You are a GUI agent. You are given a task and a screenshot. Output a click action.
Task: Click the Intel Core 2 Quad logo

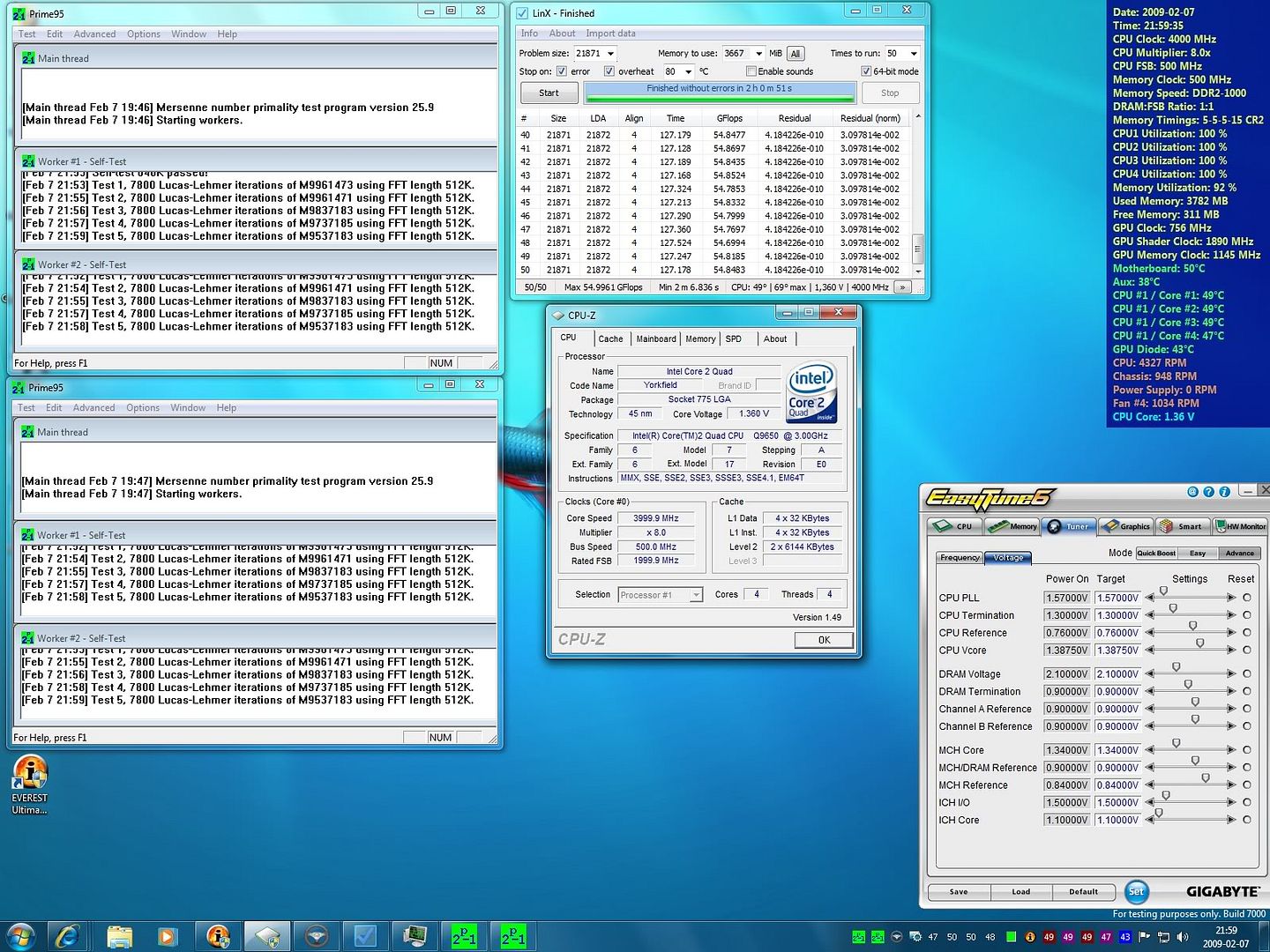tap(811, 392)
